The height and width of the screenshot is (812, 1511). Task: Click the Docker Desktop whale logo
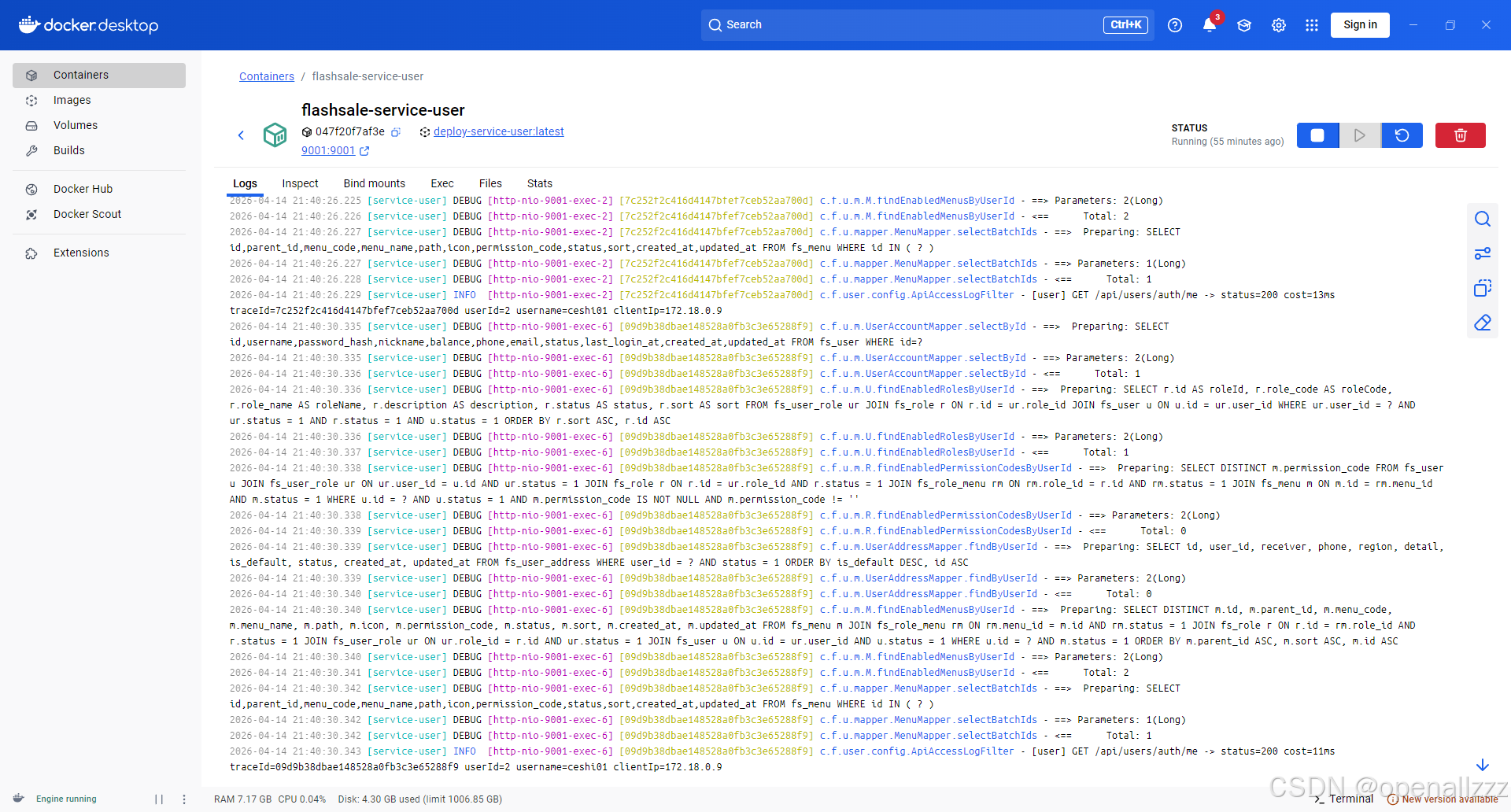point(88,25)
